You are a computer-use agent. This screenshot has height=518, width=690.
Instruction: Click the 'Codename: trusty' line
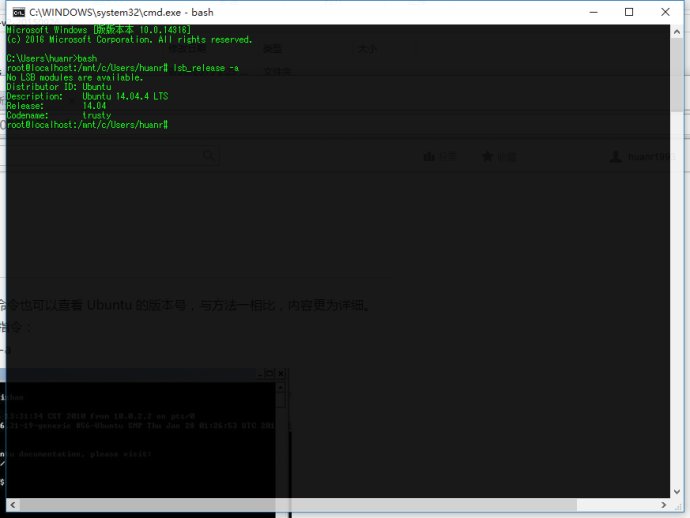click(x=59, y=115)
